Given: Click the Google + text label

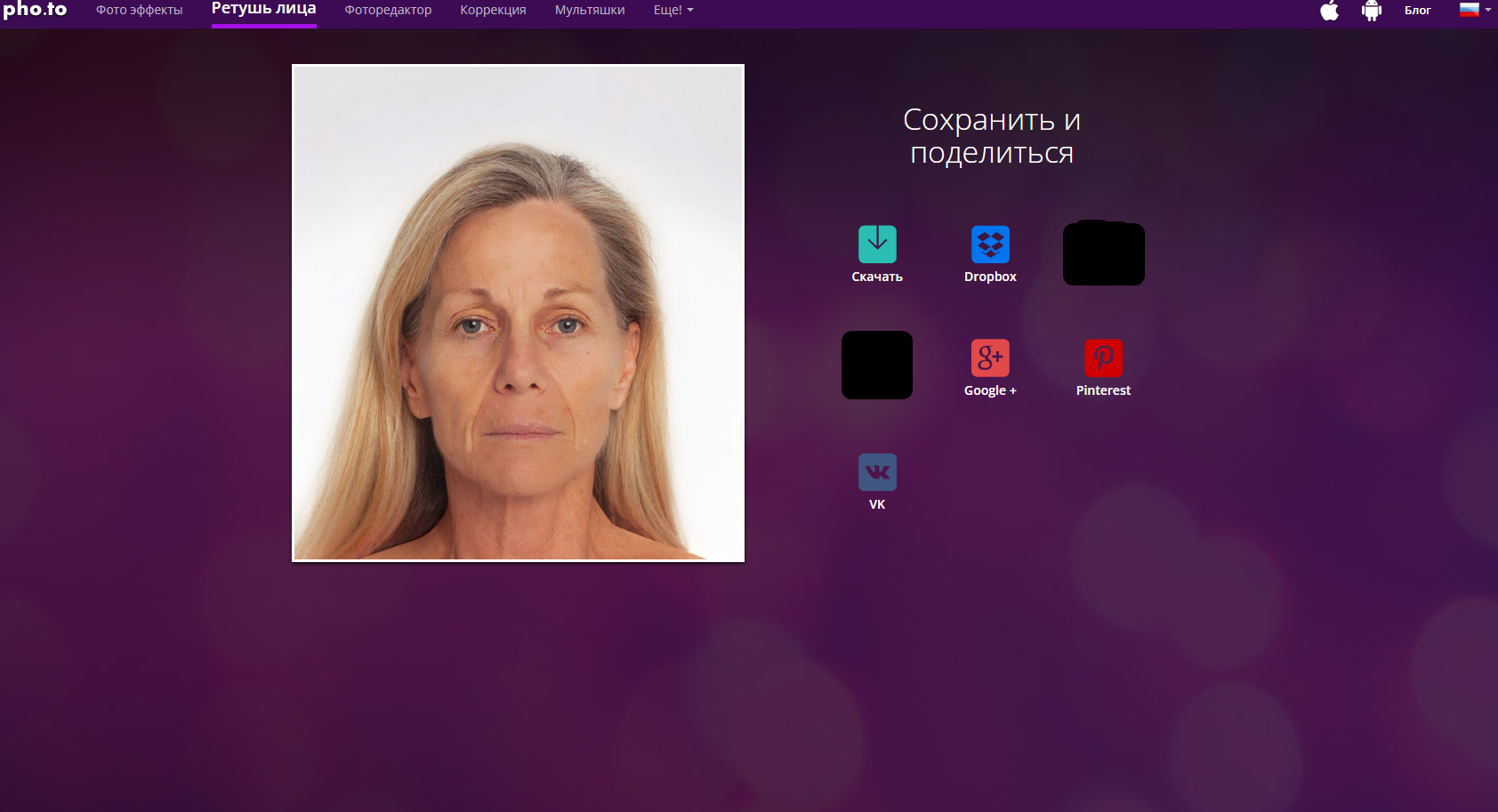Looking at the screenshot, I should click(990, 390).
